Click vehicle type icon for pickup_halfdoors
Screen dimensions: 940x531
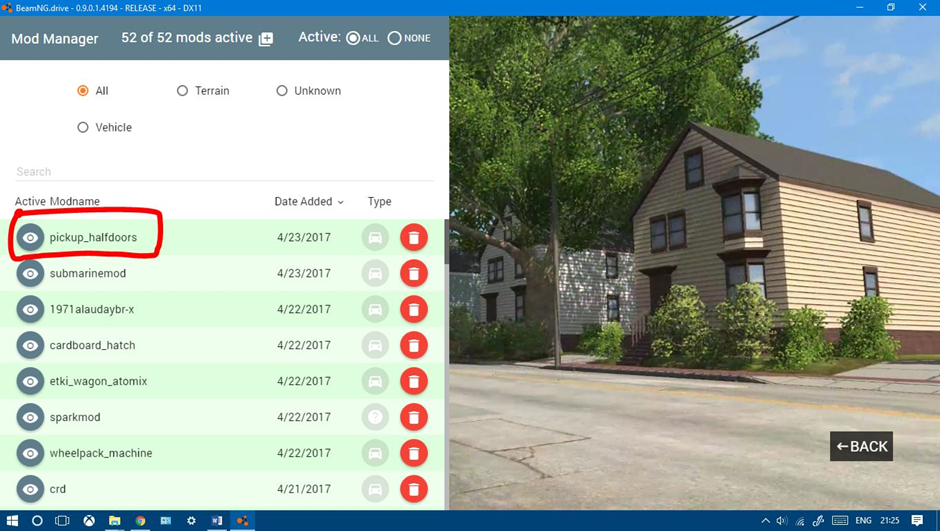(x=375, y=237)
